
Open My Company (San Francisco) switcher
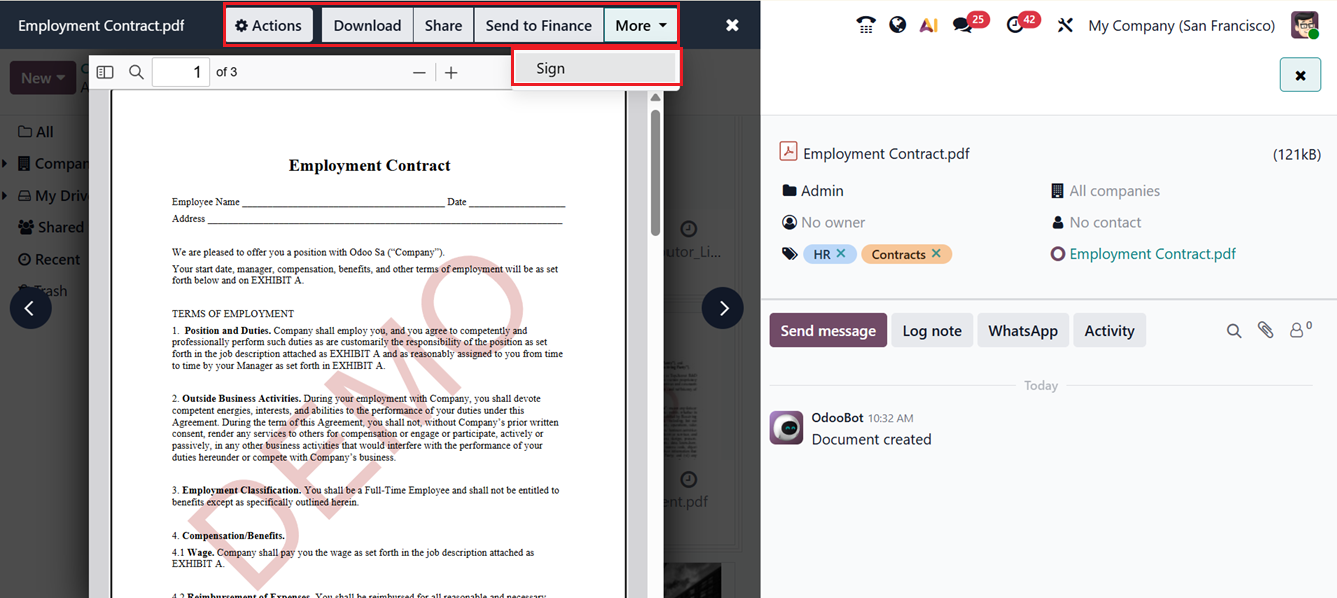1181,25
